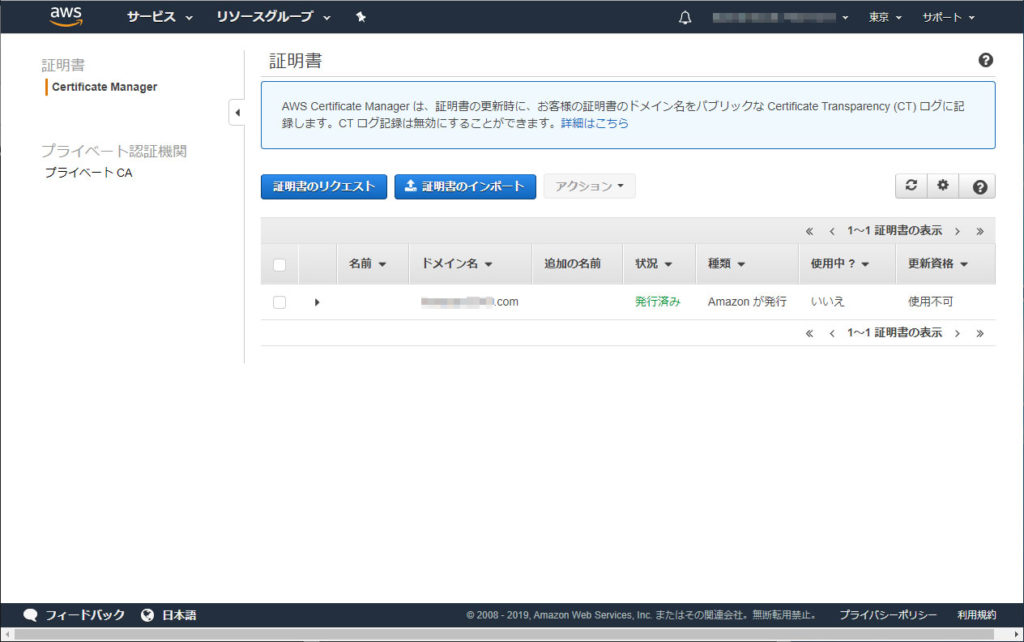Click 証明書のインポート button
The width and height of the screenshot is (1024, 642).
coord(465,186)
